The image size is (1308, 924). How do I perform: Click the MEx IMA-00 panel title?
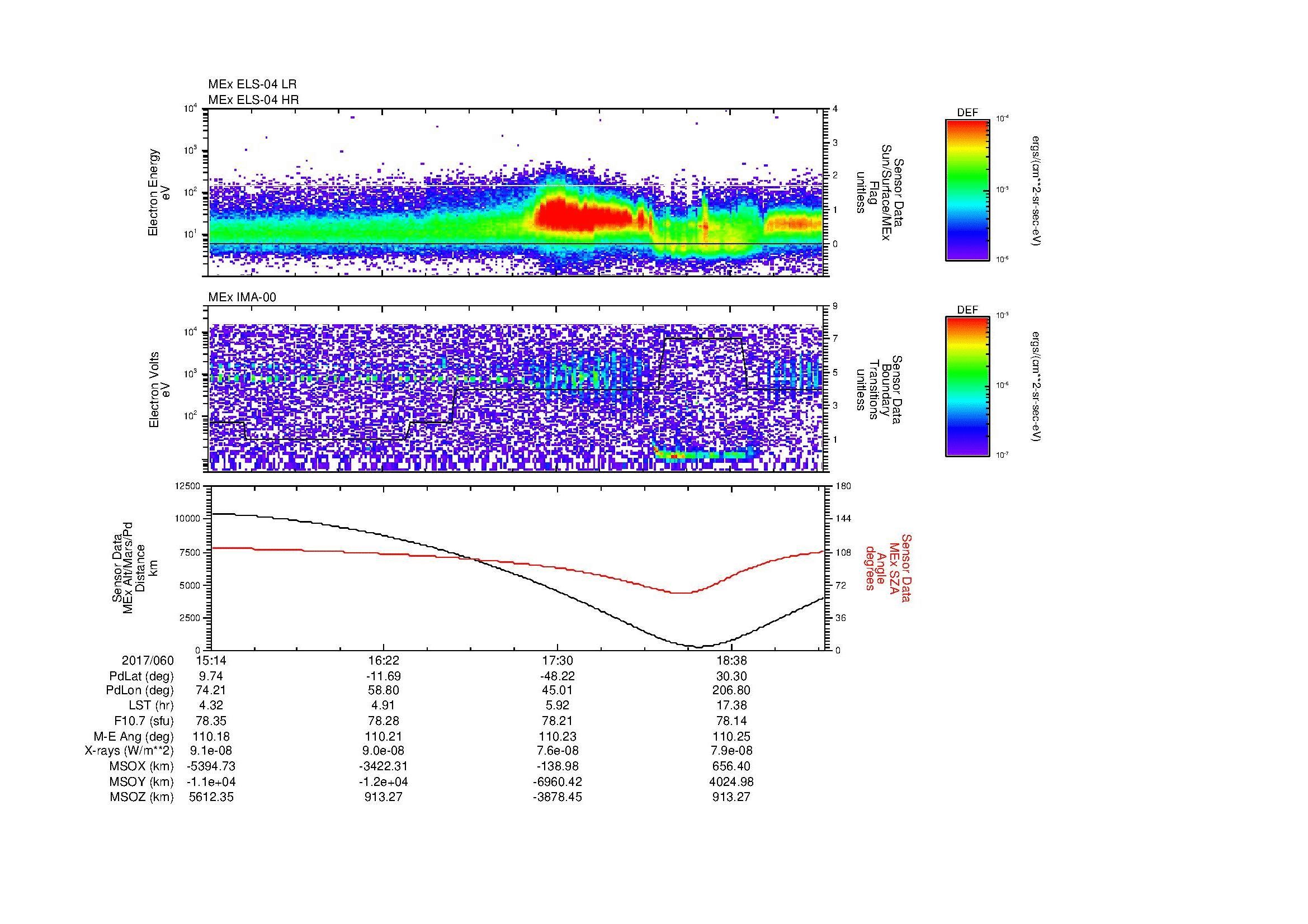click(242, 297)
